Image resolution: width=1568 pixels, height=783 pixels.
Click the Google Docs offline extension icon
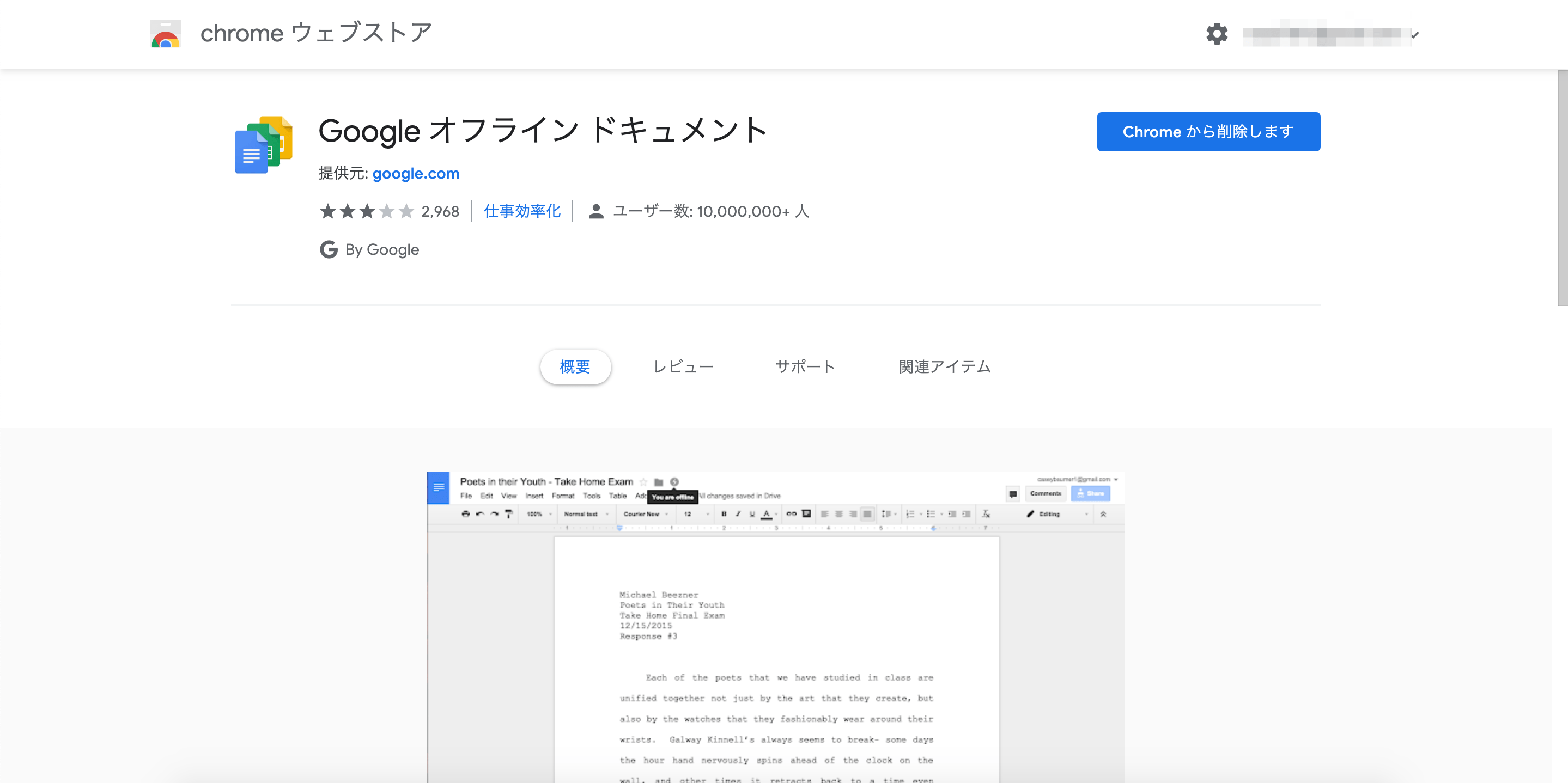click(264, 145)
